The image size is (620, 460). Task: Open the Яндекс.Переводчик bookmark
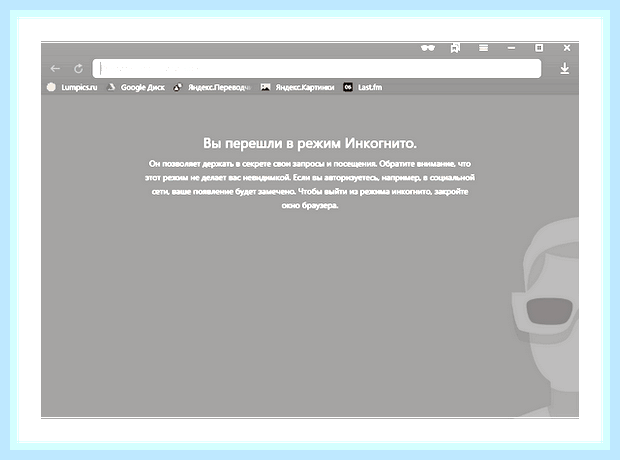212,87
